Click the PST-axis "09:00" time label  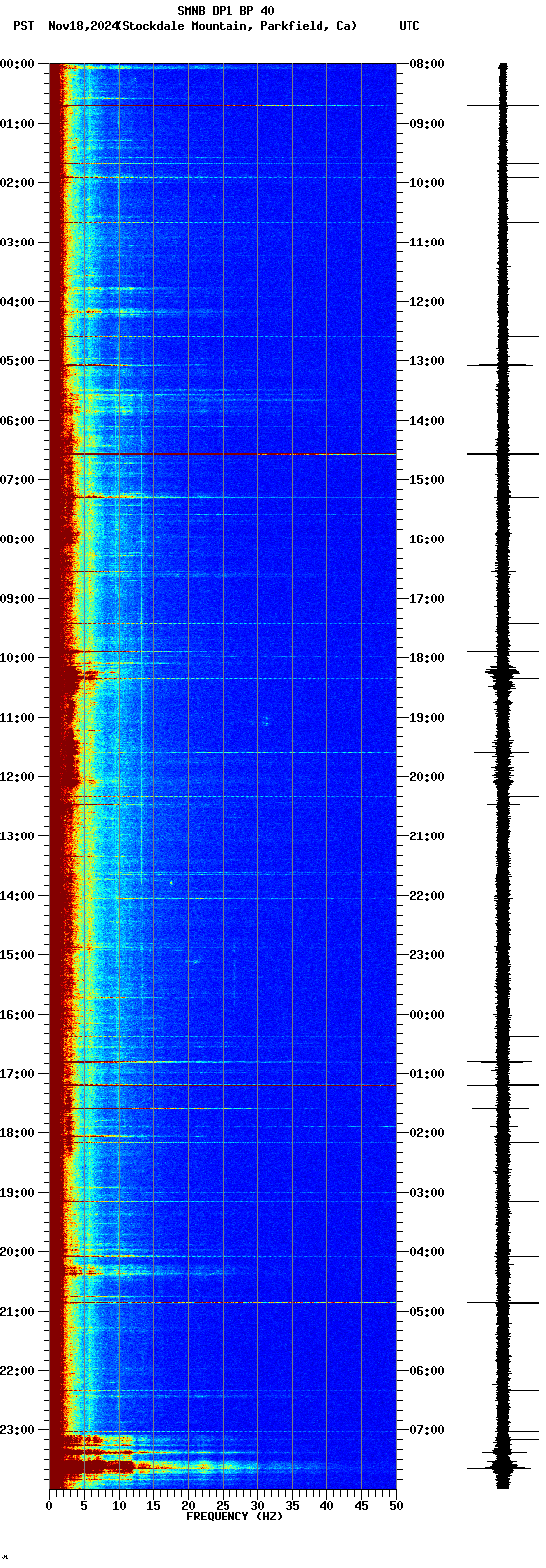point(18,599)
